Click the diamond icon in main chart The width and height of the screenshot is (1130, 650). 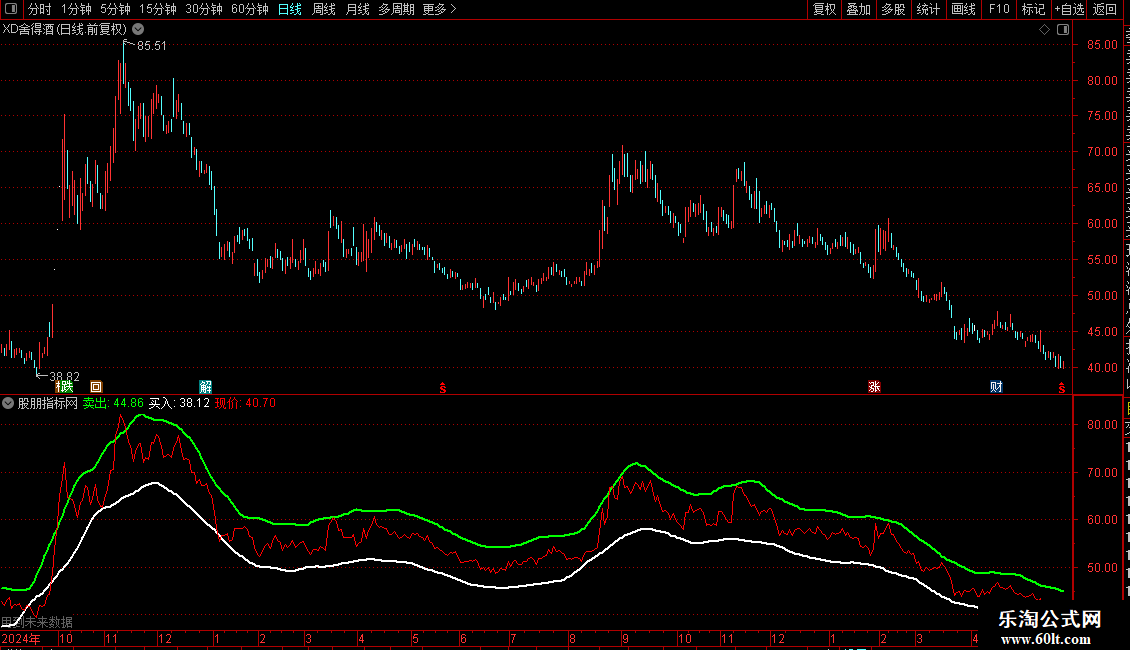(1044, 30)
